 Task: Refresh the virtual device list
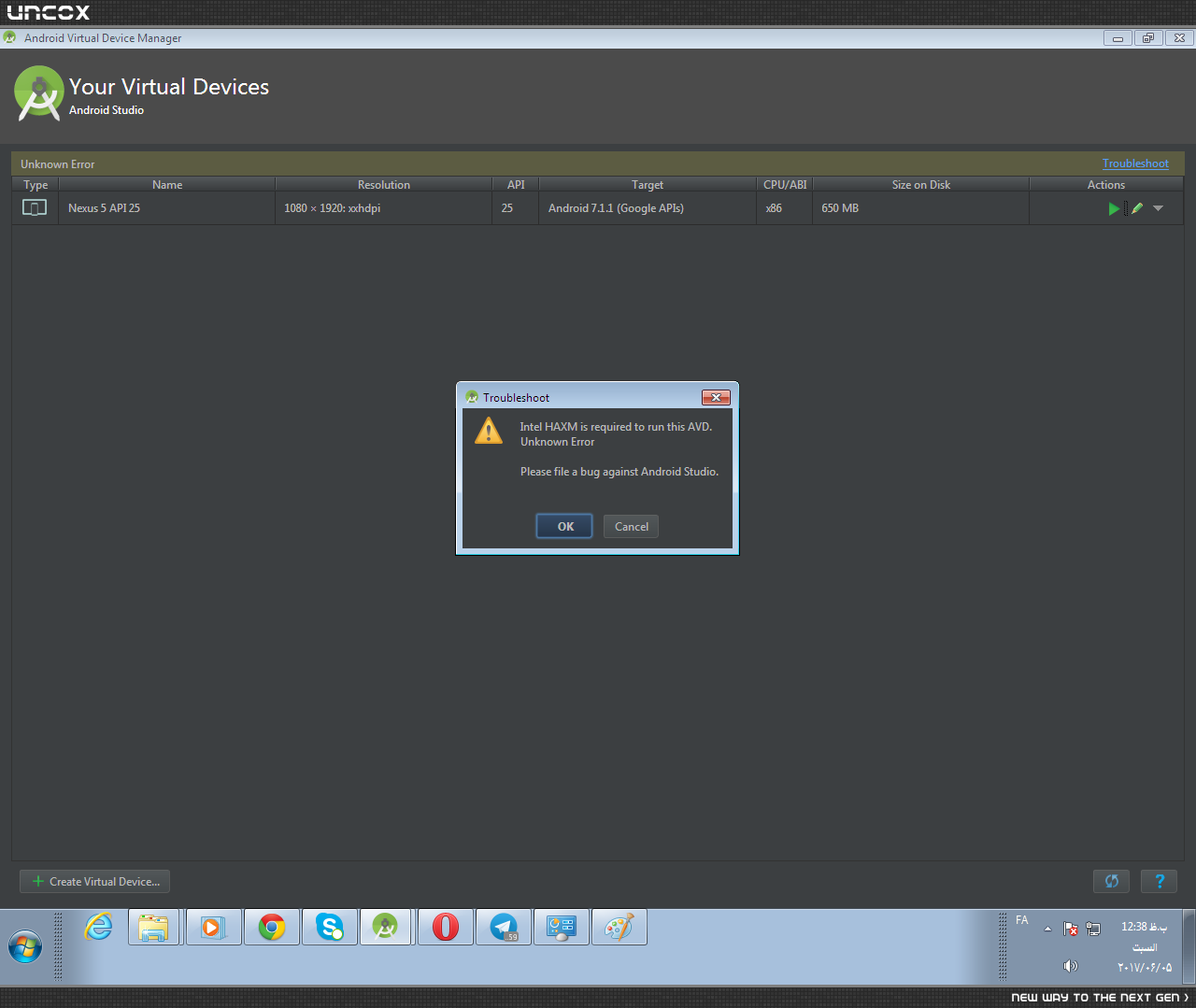click(1112, 881)
